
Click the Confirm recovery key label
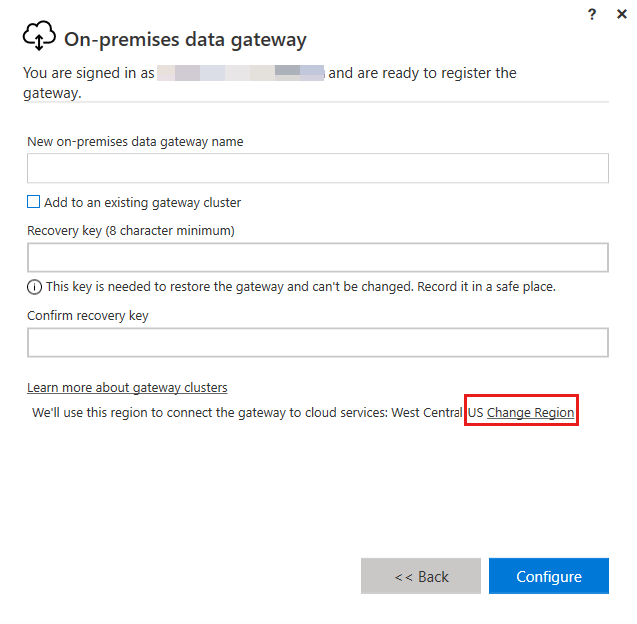(88, 317)
